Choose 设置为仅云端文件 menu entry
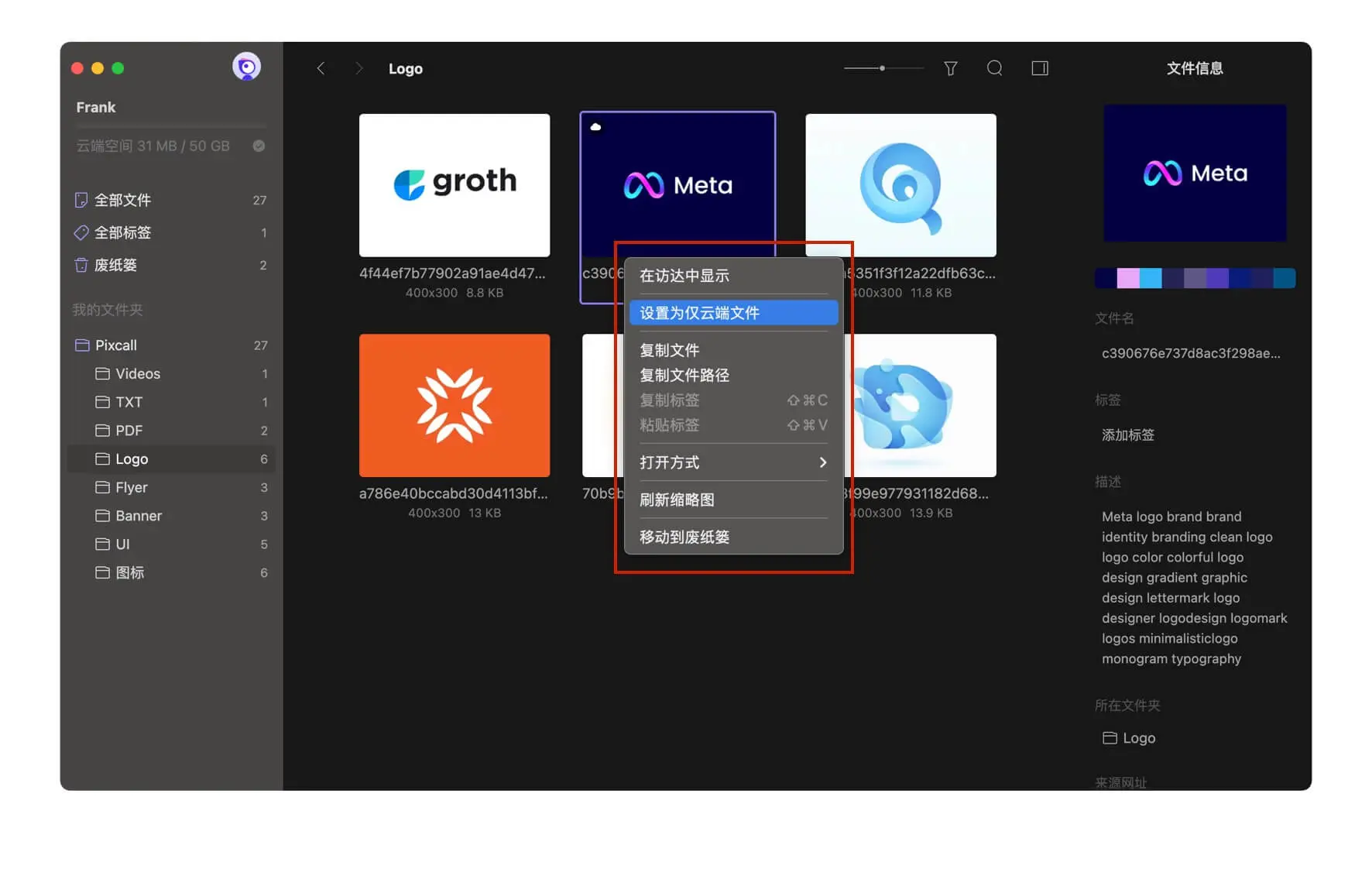Screen dimensions: 1372x869 [733, 313]
